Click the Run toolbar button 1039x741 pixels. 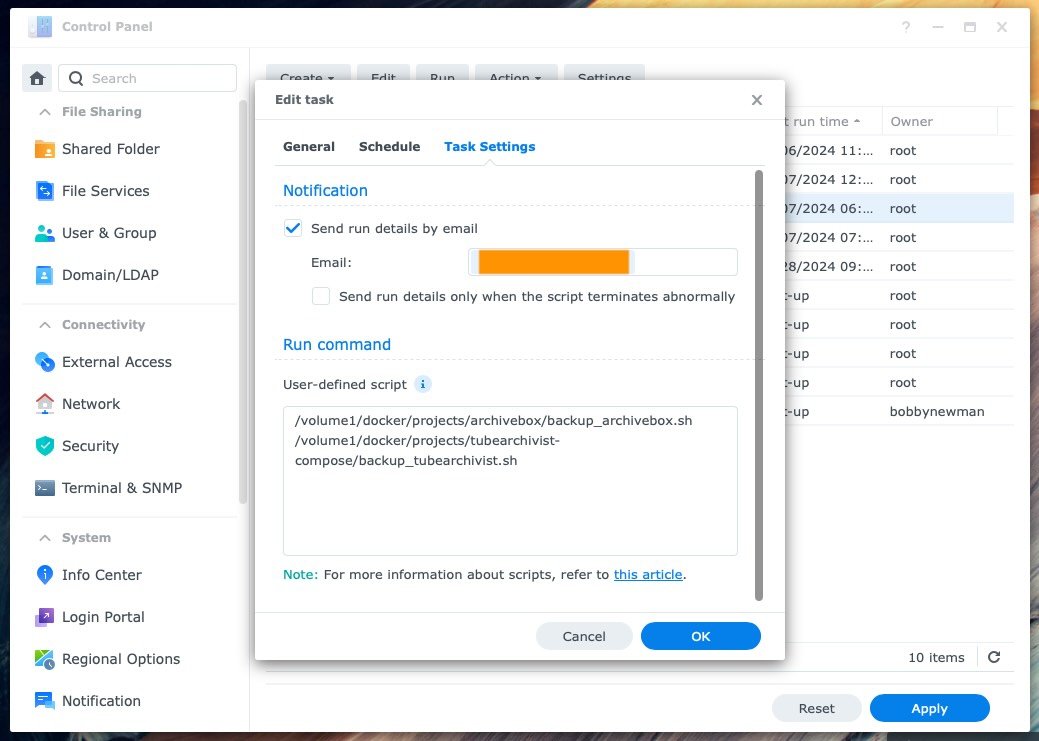point(442,73)
